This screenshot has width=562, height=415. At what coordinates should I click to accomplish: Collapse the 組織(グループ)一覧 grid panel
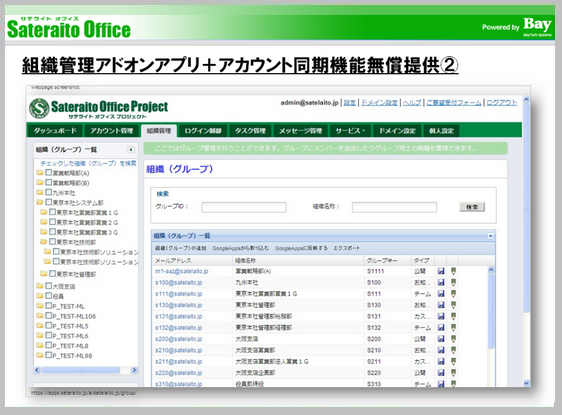tap(490, 236)
